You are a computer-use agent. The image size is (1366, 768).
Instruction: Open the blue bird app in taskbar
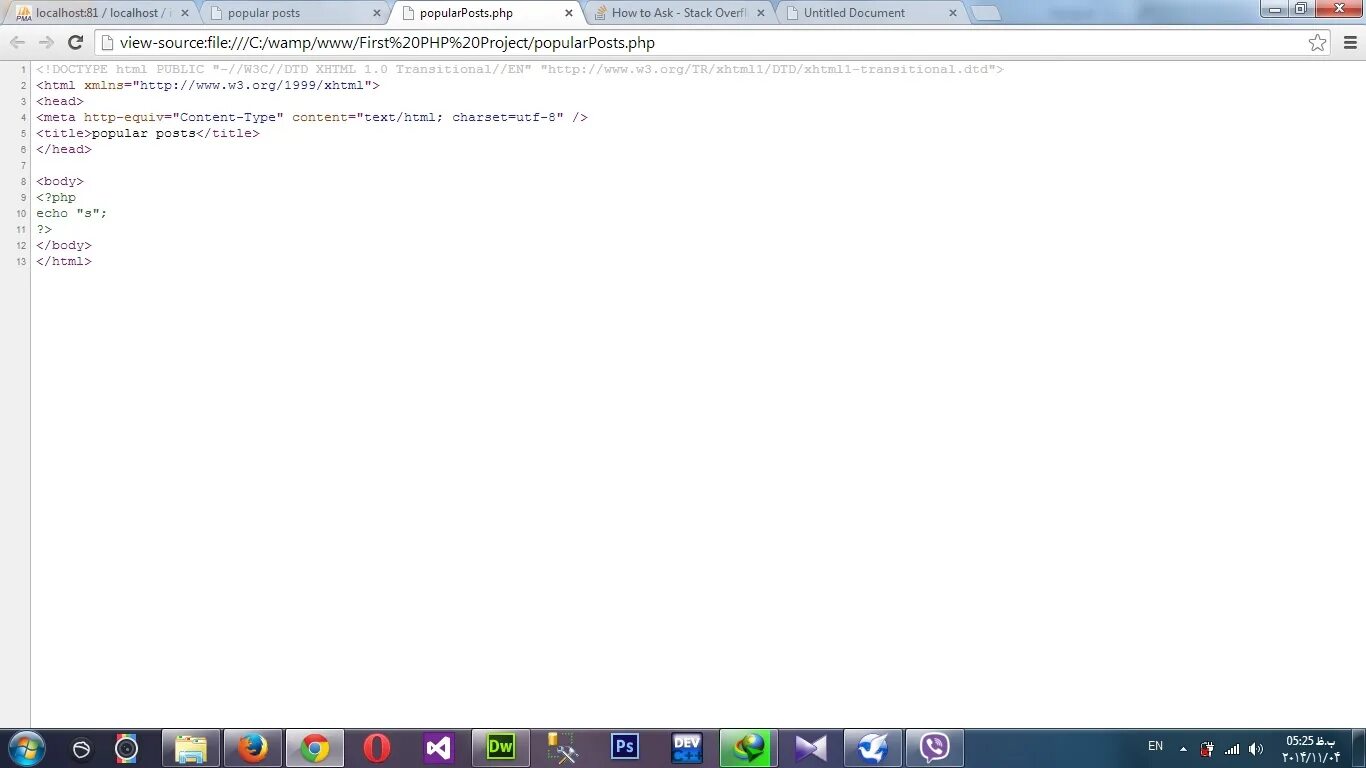[873, 748]
